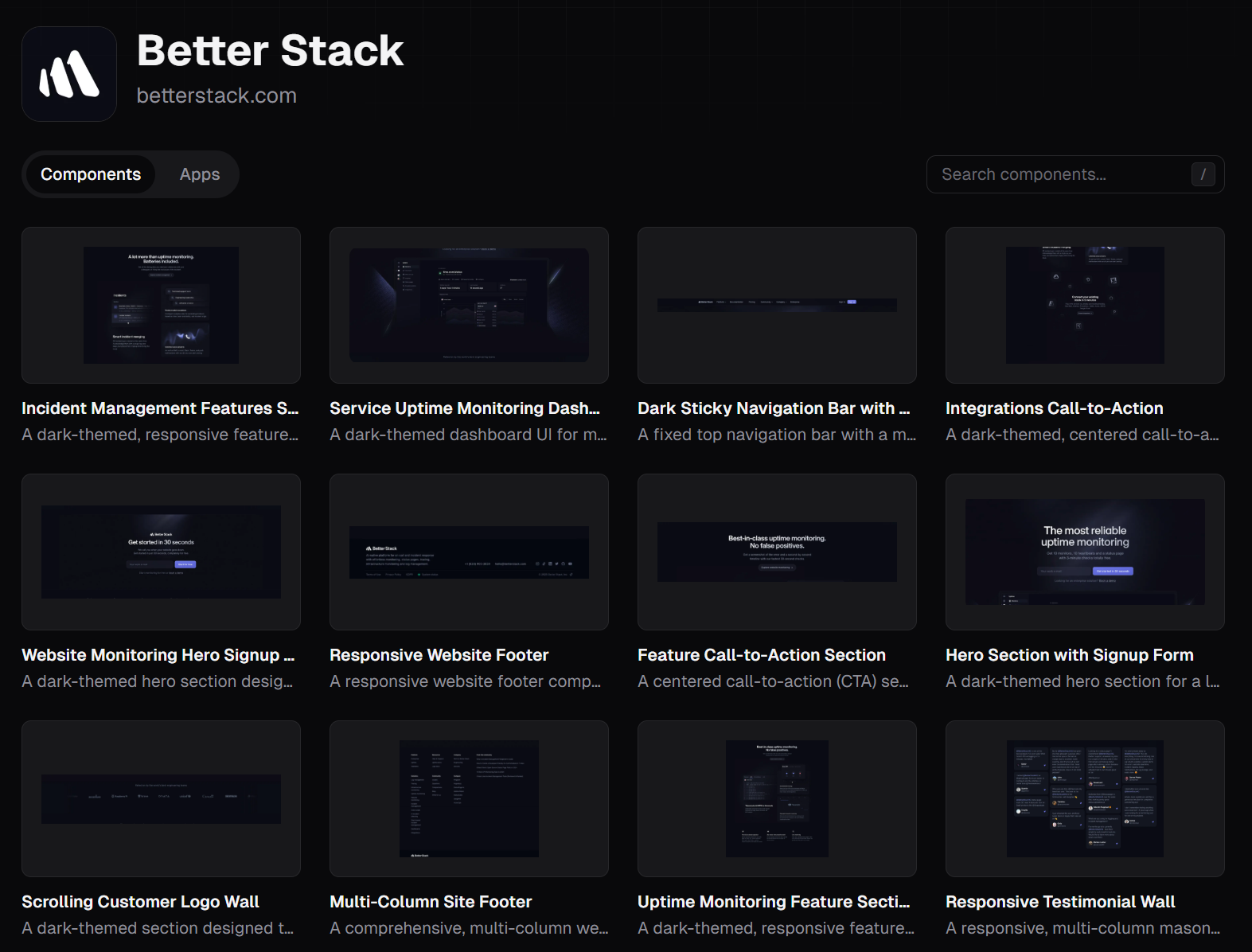Image resolution: width=1252 pixels, height=952 pixels.
Task: Click 'A dark-themed, responsive feature' under Uptime Monitoring Feature
Action: coord(776,928)
